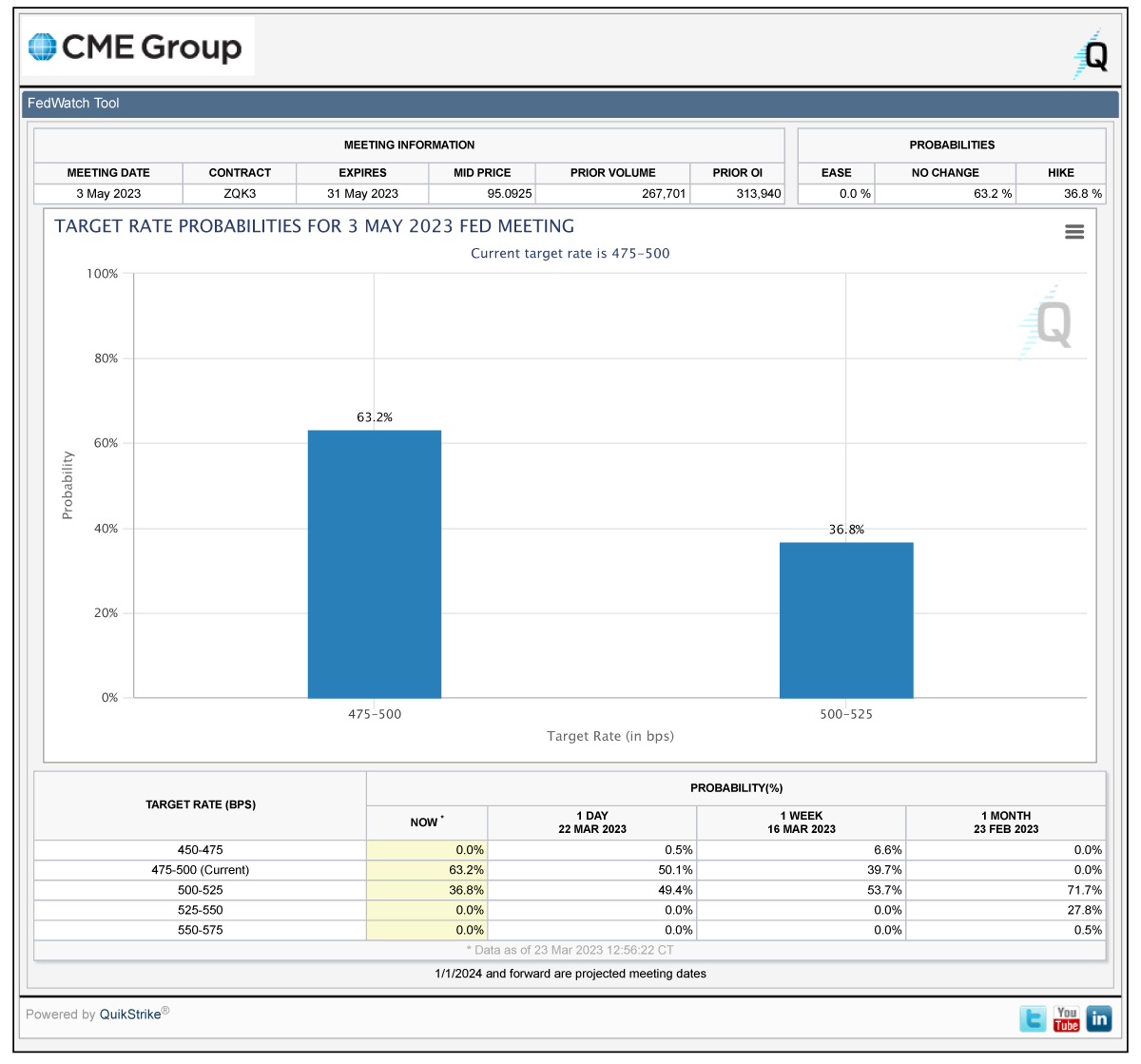This screenshot has width=1141, height=1064.
Task: Select the 500-525 probability bar
Action: (x=846, y=620)
